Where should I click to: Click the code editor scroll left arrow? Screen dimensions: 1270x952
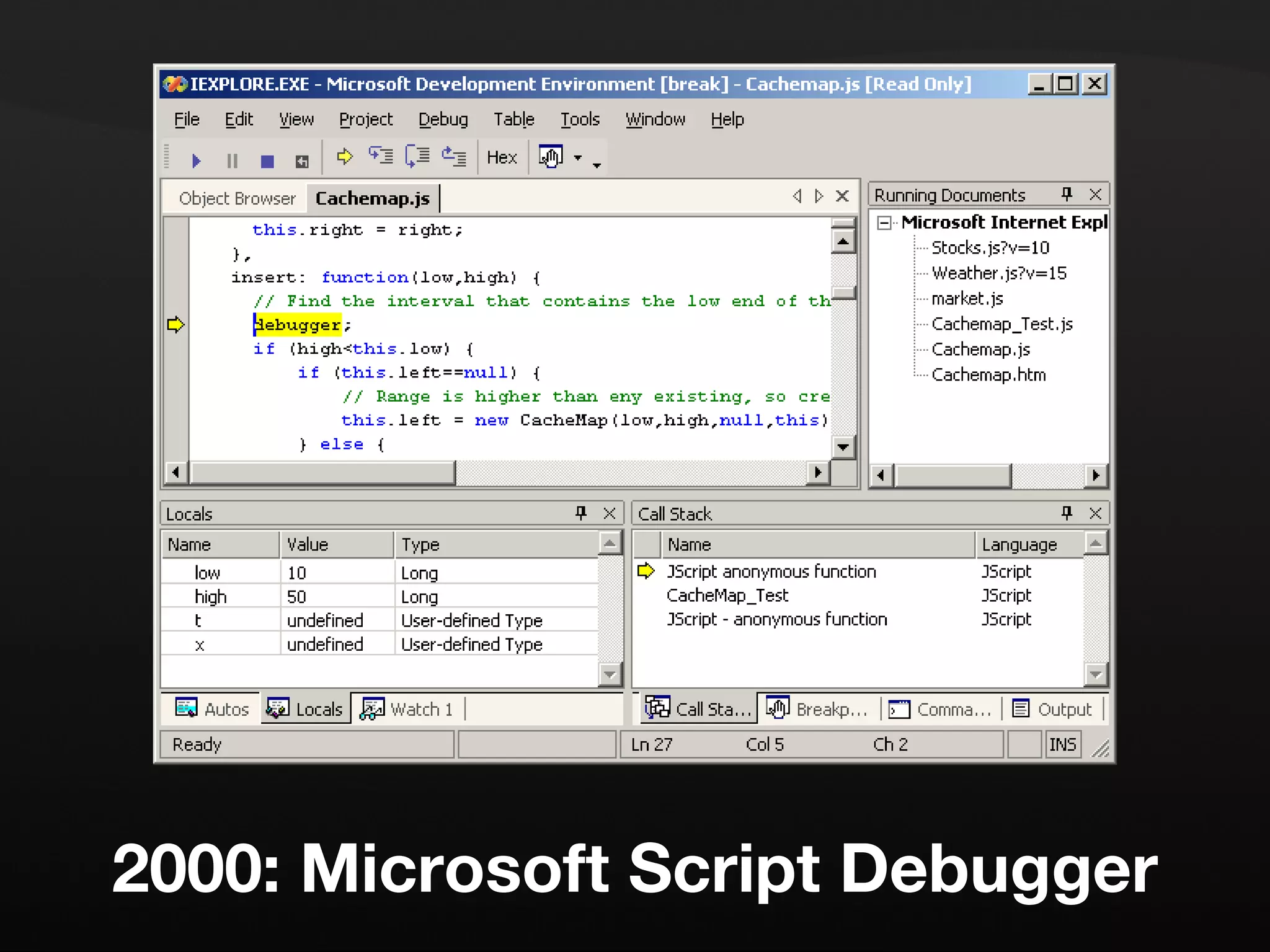click(x=177, y=472)
